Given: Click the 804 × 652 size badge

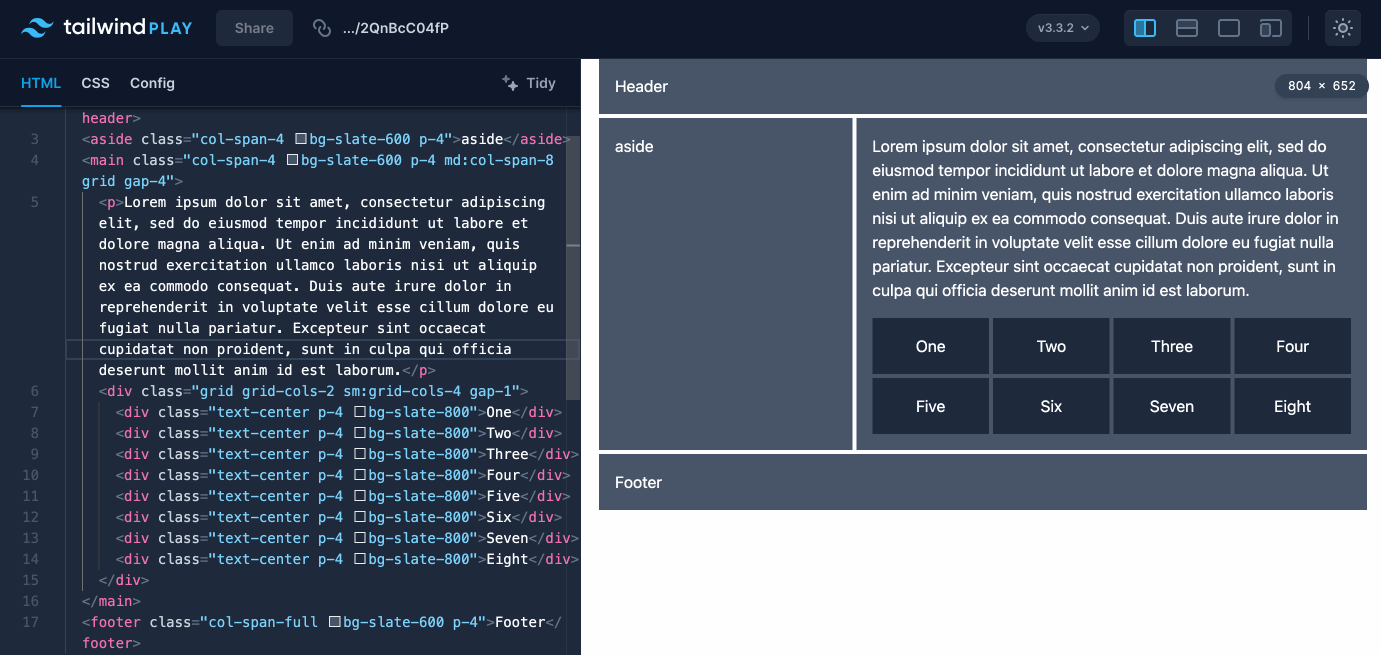Looking at the screenshot, I should [x=1320, y=87].
